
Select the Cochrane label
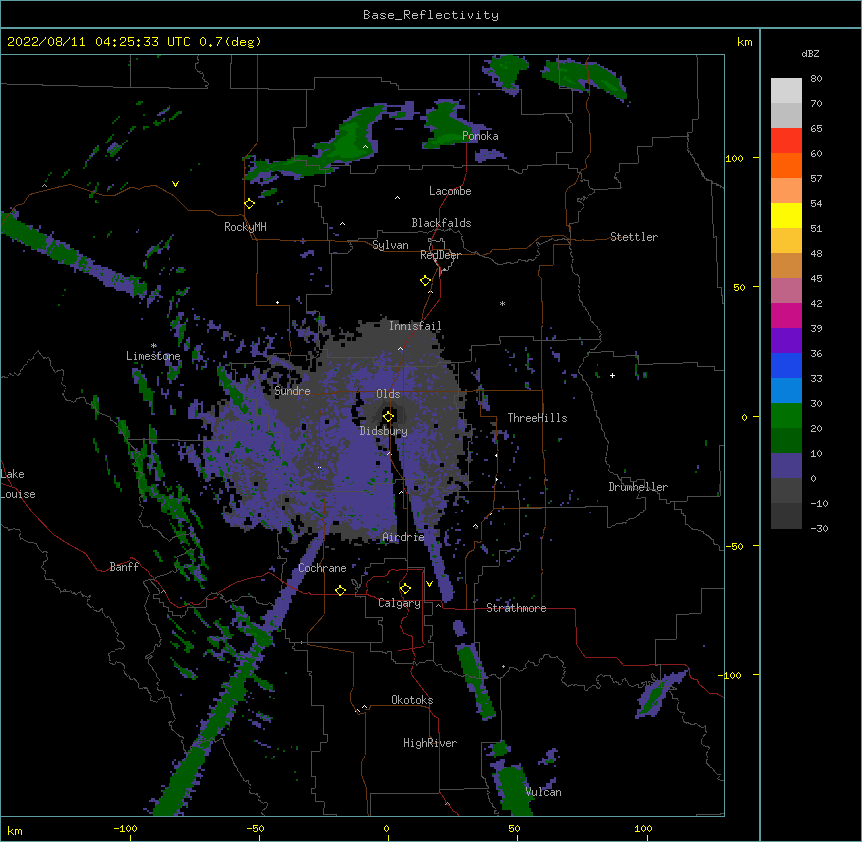[322, 568]
